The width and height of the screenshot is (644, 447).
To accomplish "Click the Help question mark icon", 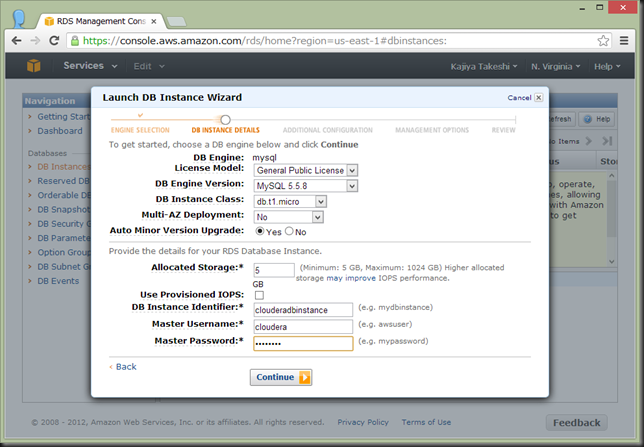I will tap(588, 119).
